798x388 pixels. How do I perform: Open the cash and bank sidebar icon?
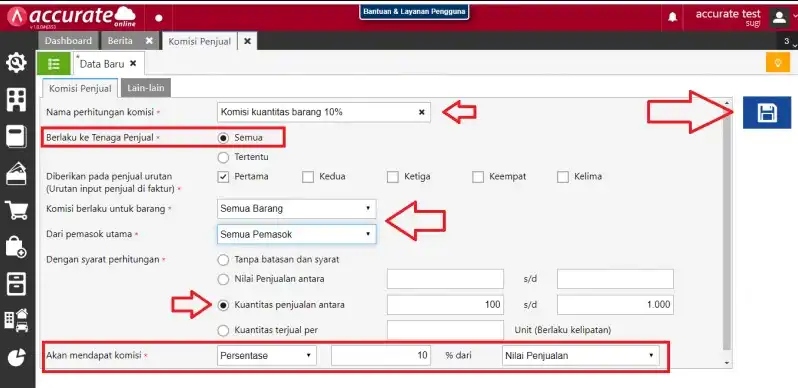coord(16,173)
